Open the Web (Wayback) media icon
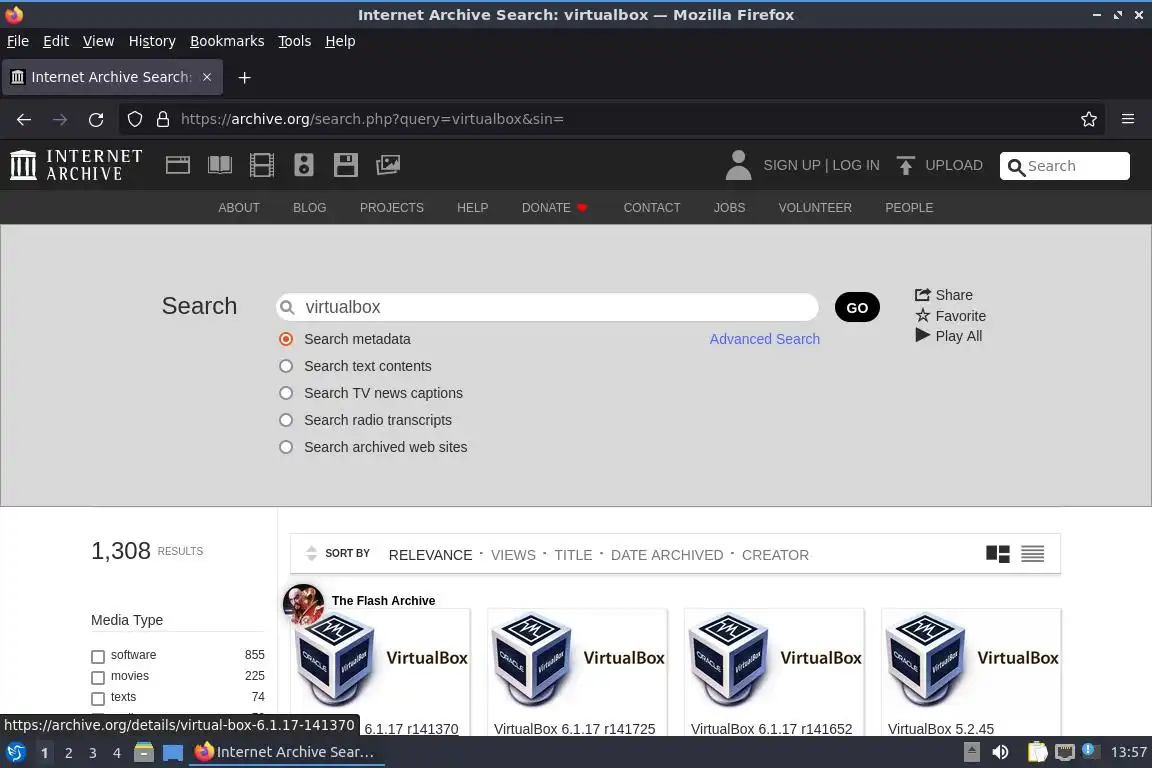The image size is (1152, 768). [178, 165]
